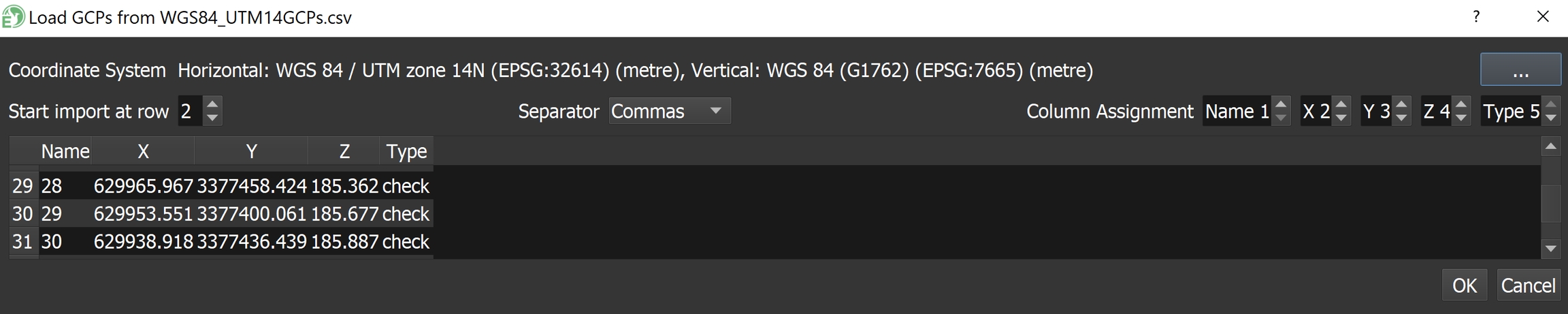Select the cell with X value 629953.551
This screenshot has height=314, width=1568.
(x=144, y=214)
